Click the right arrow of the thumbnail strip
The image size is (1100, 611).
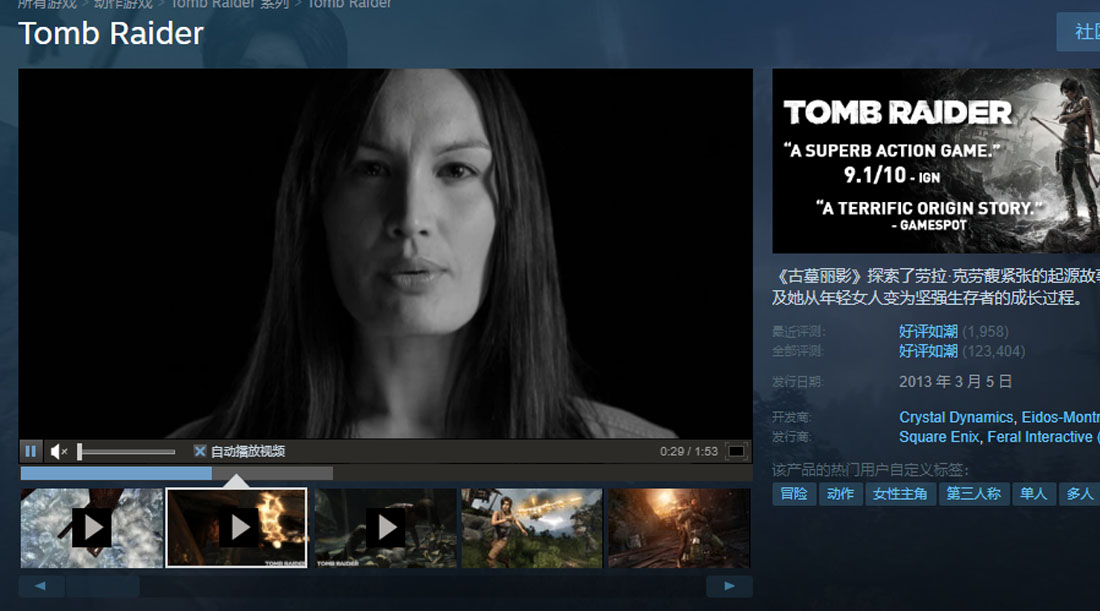pyautogui.click(x=730, y=586)
